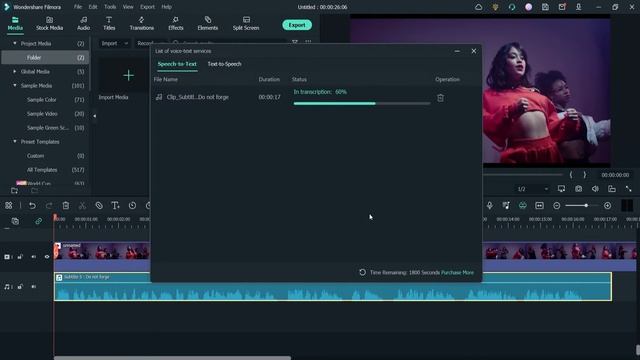Viewport: 640px width, 360px height.
Task: Click the preview volume speaker icon
Action: click(595, 189)
